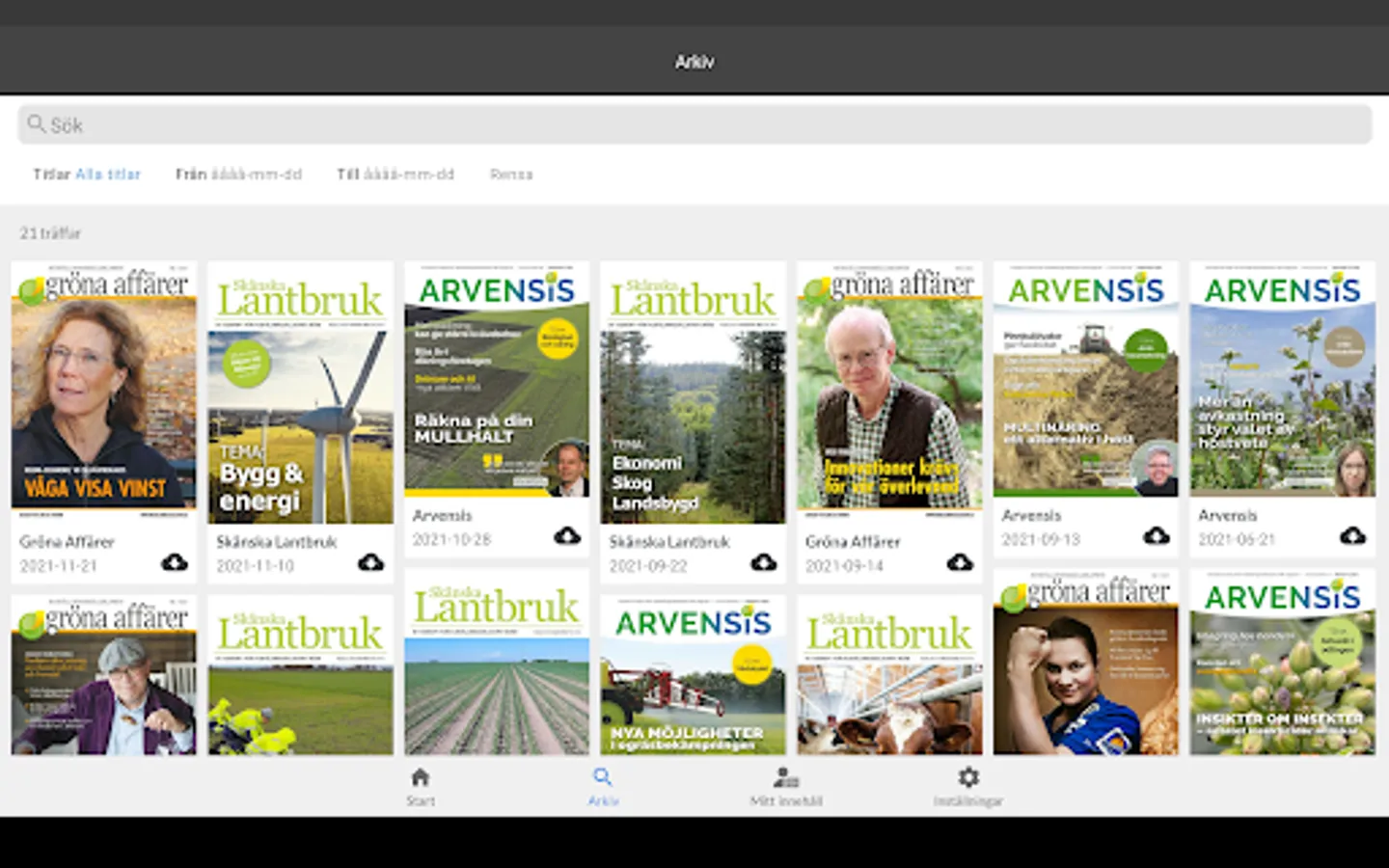This screenshot has height=868, width=1389.
Task: Download Arvensis 2021-06-21 issue
Action: pos(1353,535)
